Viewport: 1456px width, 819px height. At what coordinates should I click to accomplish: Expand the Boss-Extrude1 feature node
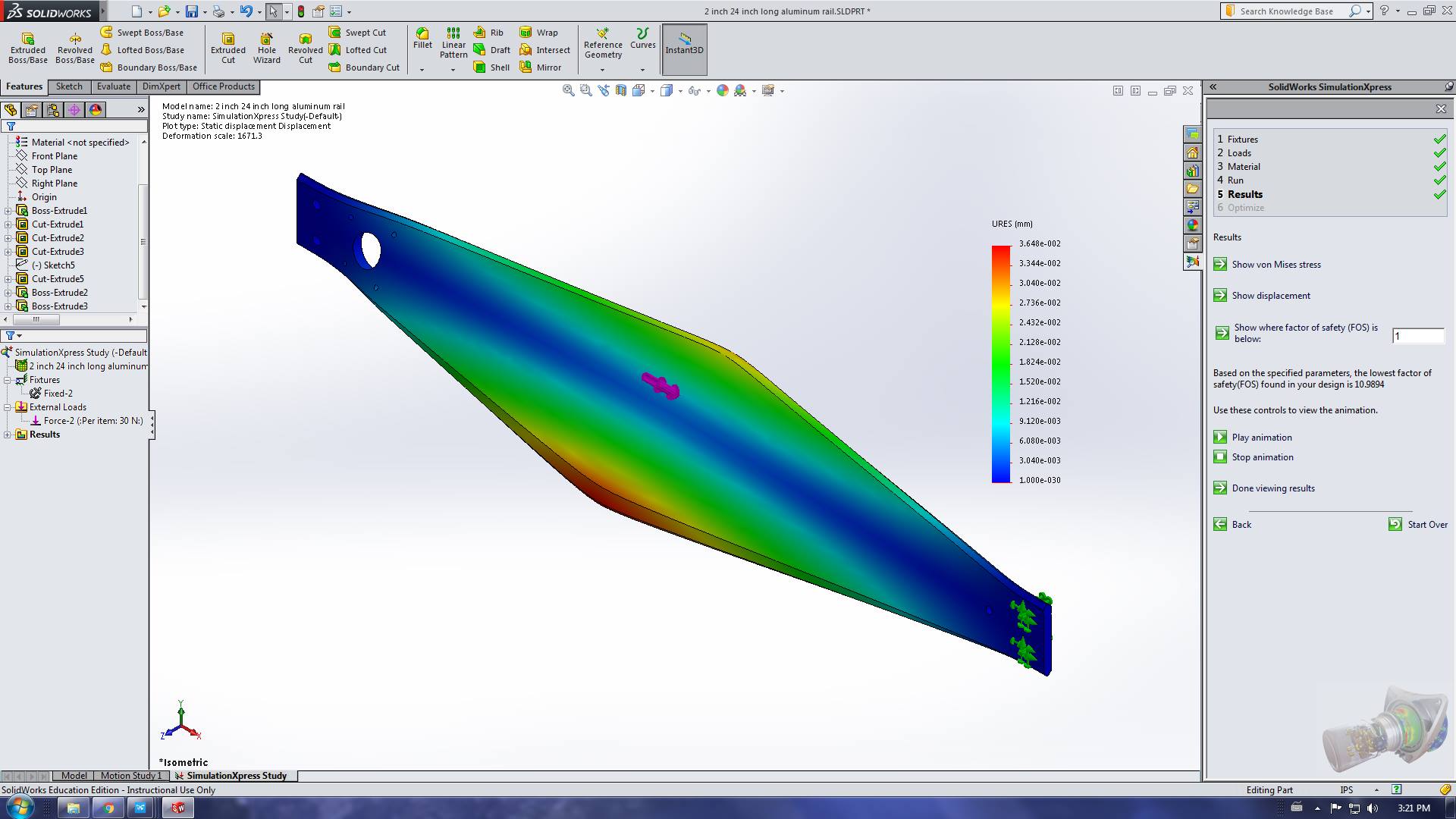[x=8, y=211]
